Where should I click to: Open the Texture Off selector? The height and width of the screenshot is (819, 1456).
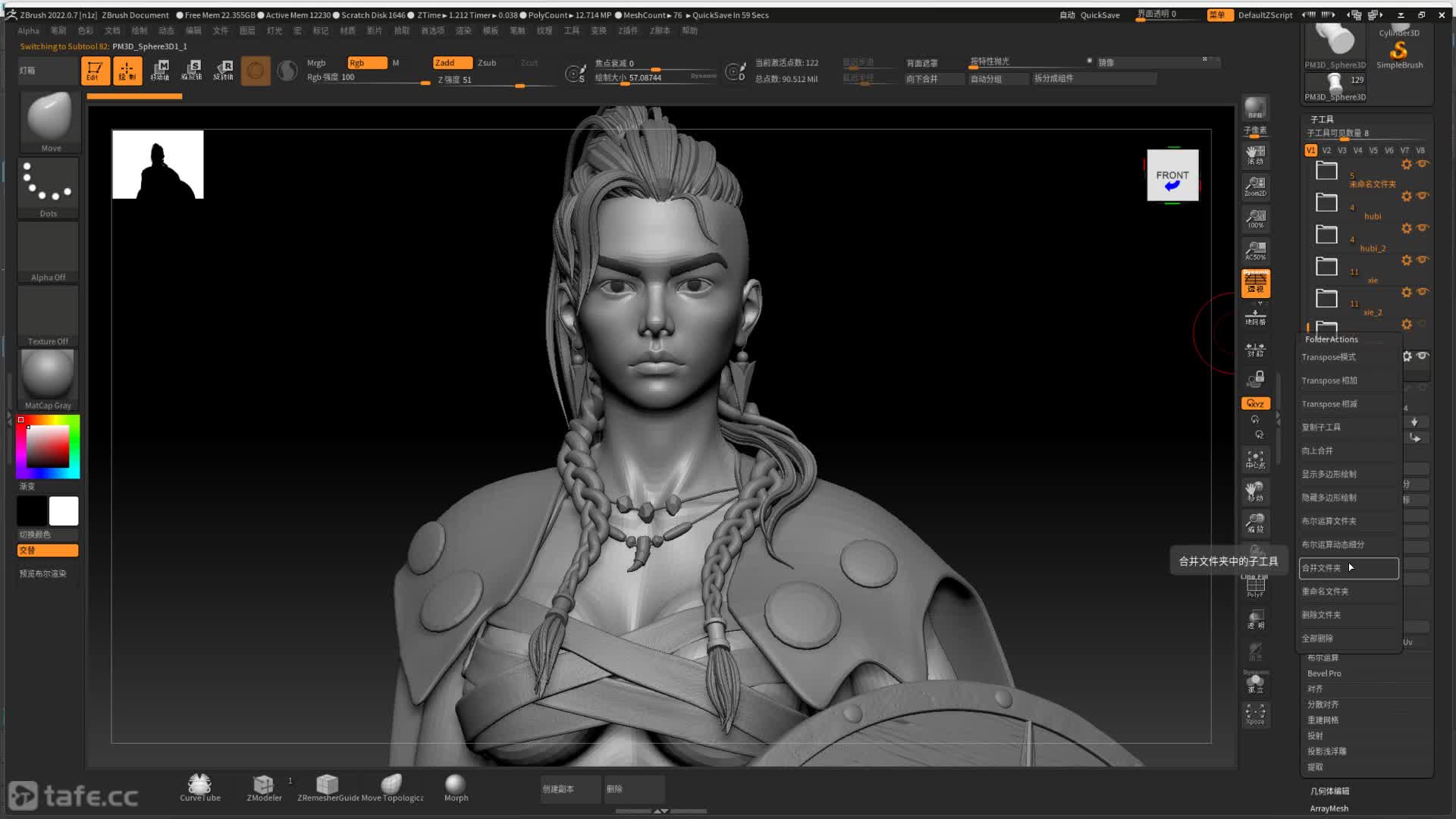click(x=49, y=316)
